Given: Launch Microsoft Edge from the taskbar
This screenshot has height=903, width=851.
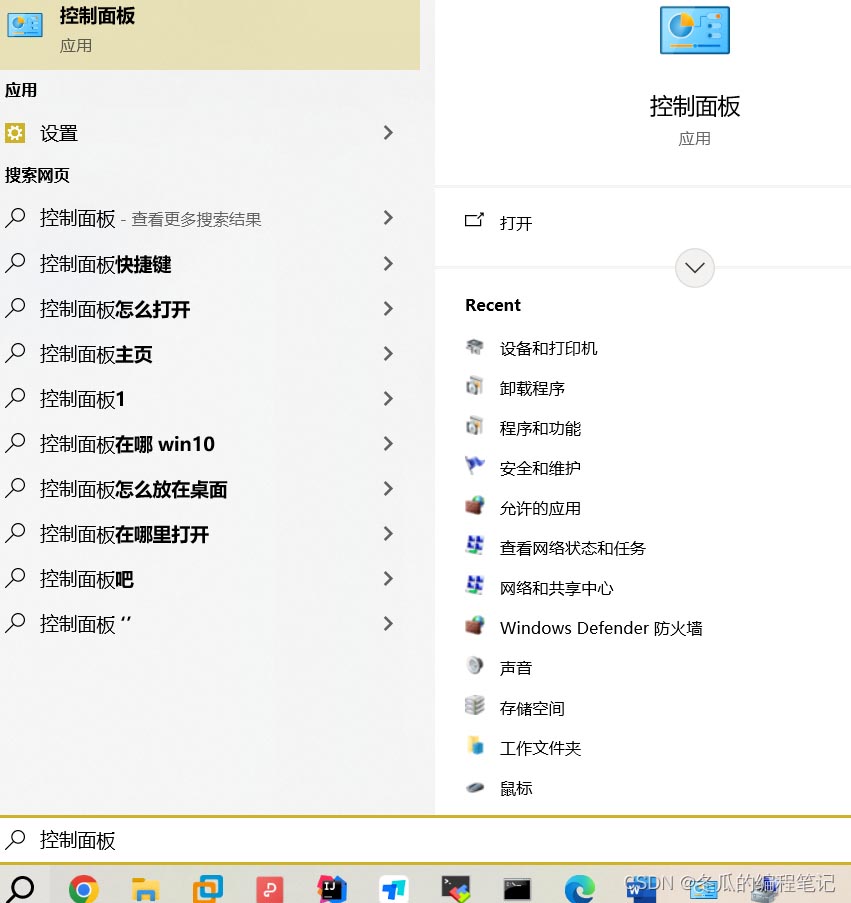Looking at the screenshot, I should click(x=579, y=889).
